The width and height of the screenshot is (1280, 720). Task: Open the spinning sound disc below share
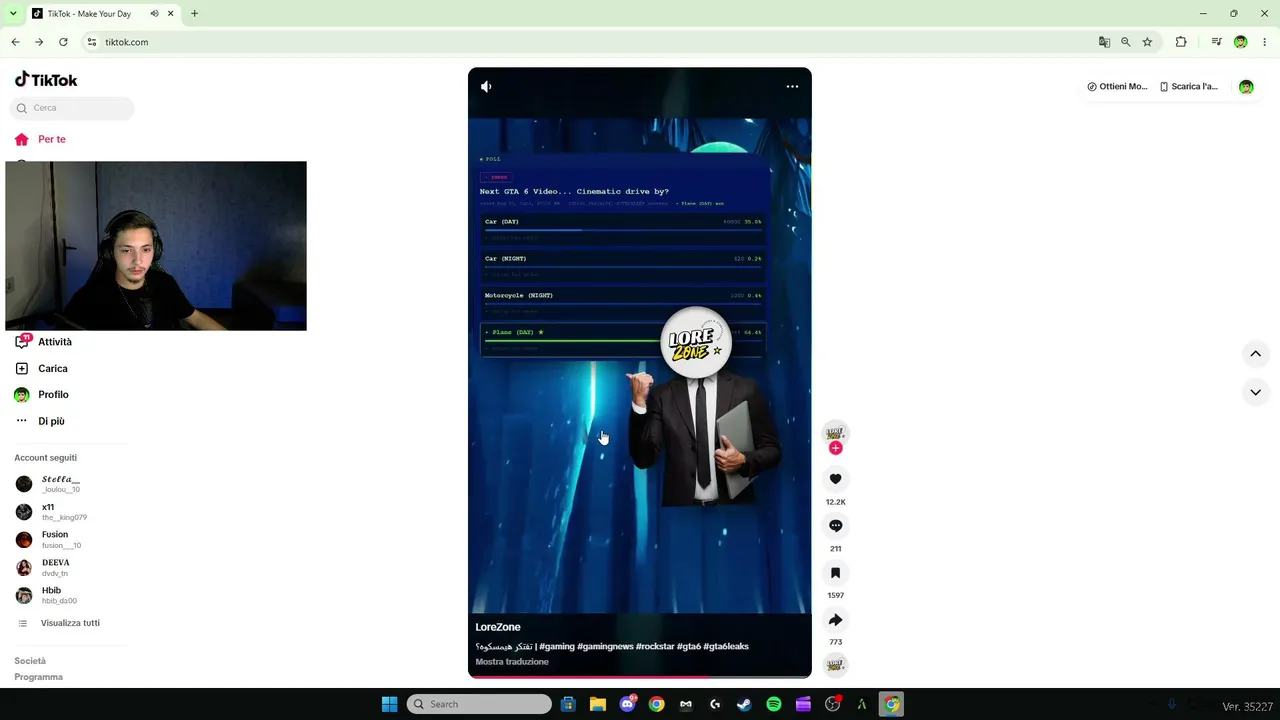835,665
